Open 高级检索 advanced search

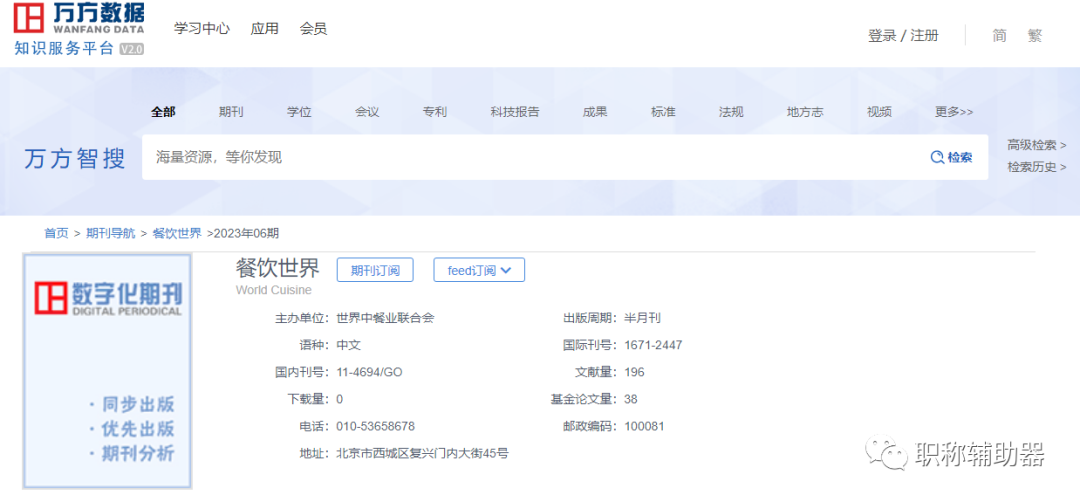coord(1037,145)
